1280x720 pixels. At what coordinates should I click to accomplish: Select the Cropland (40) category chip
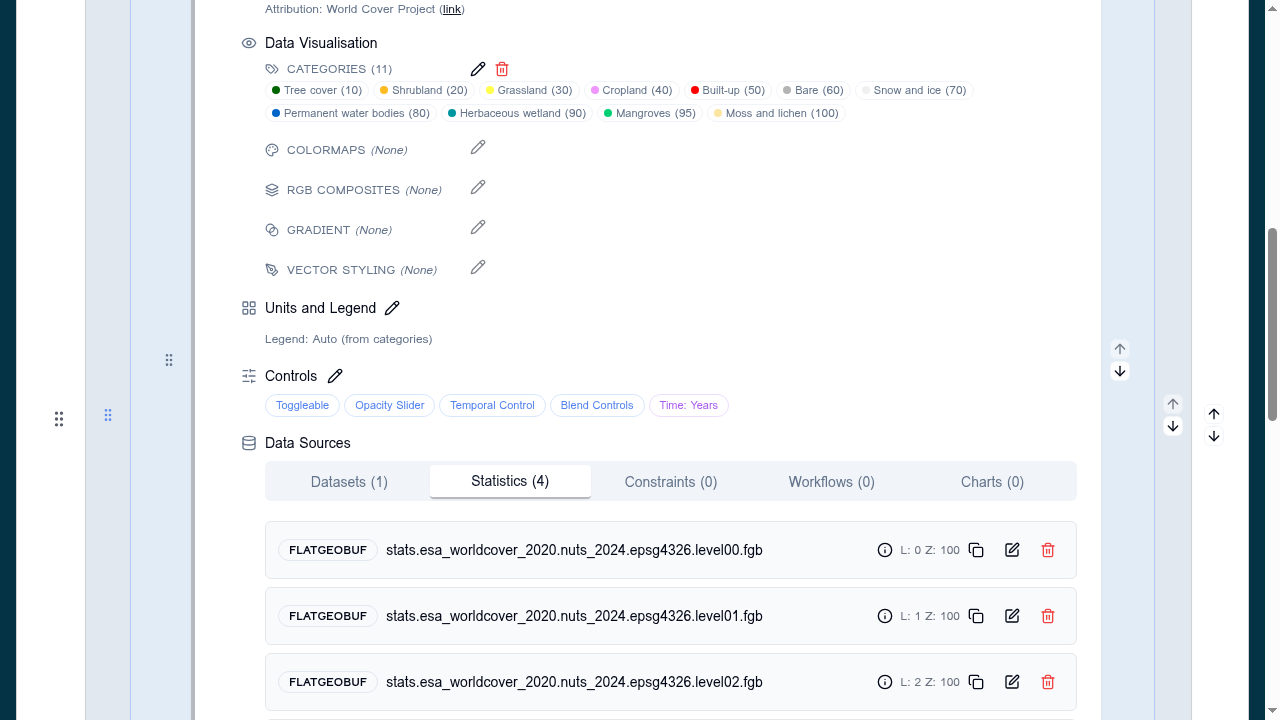[x=632, y=90]
